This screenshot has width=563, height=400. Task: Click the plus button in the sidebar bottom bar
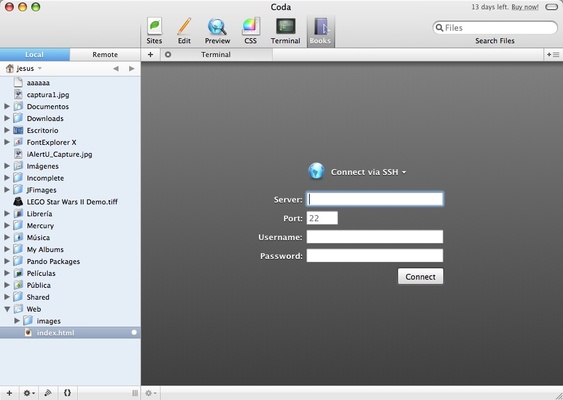[x=9, y=393]
